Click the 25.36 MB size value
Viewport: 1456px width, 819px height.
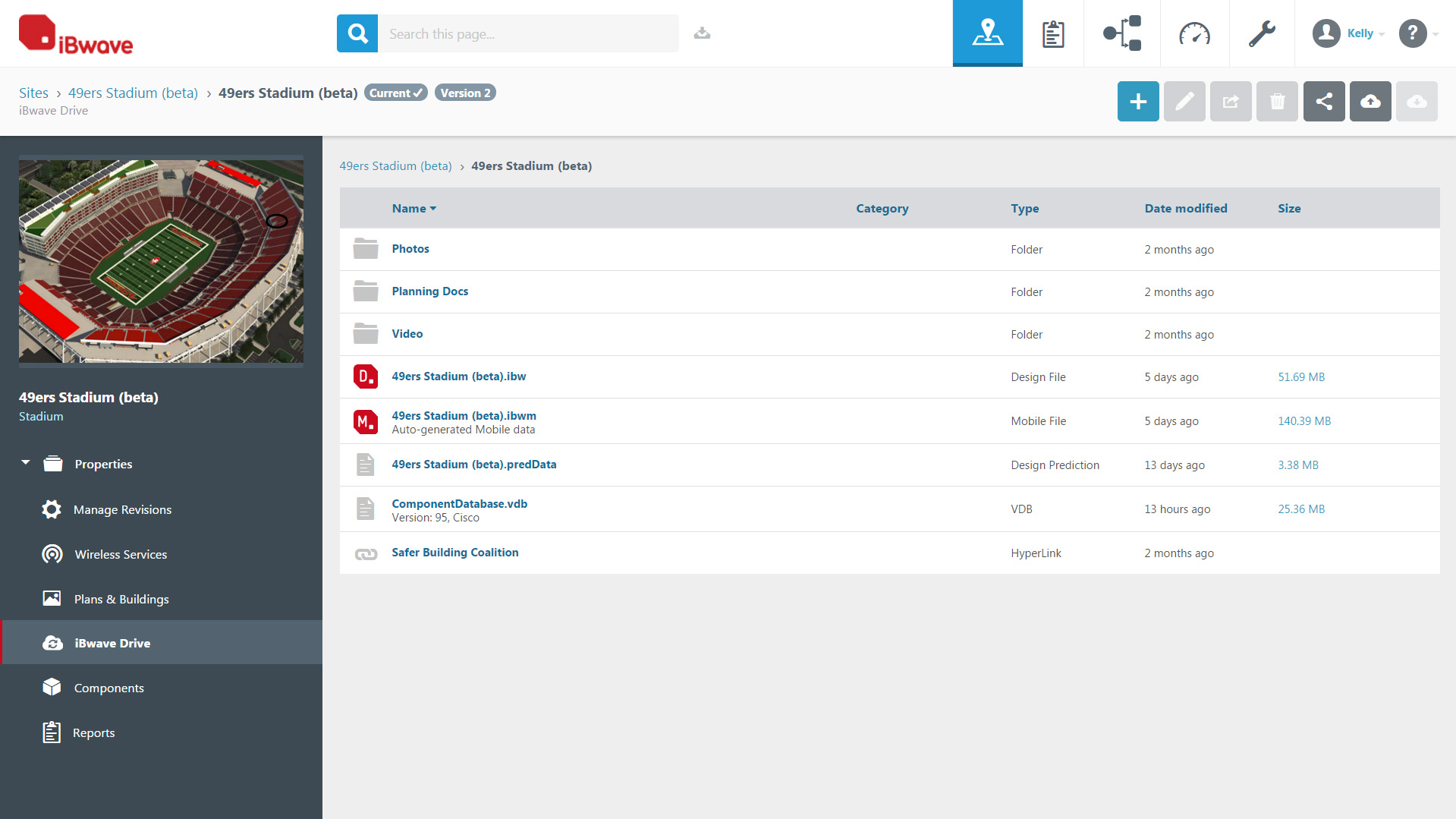tap(1301, 509)
